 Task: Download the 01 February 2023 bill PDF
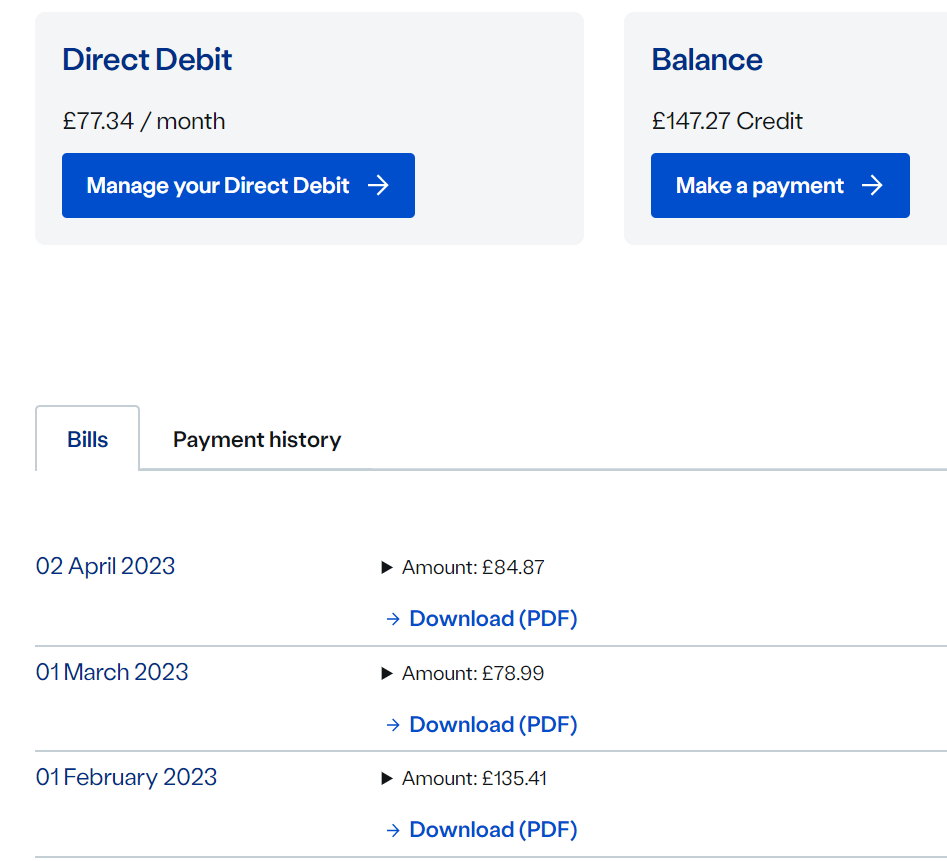(493, 830)
